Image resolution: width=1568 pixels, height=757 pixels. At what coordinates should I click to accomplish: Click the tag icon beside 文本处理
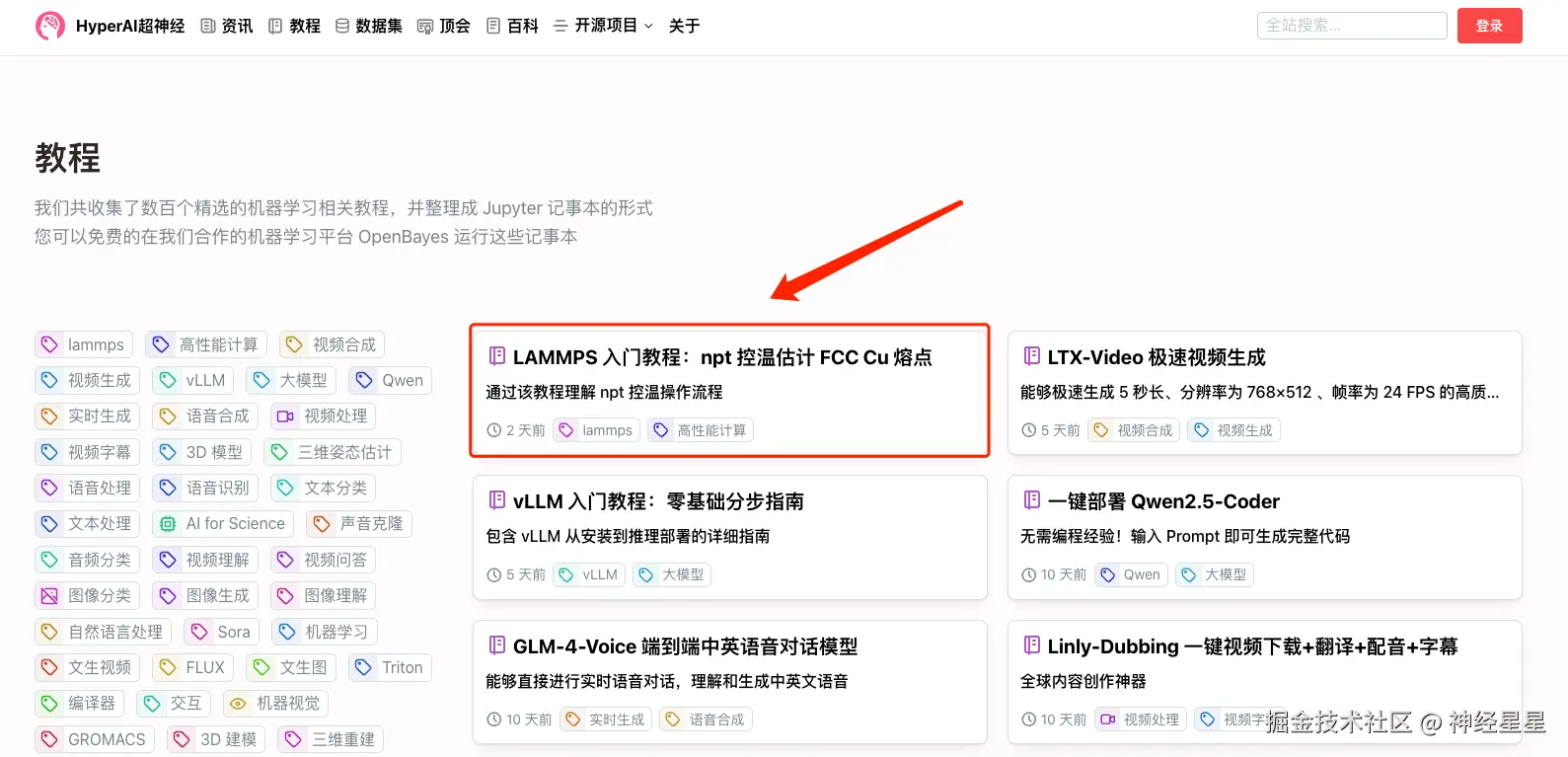49,524
